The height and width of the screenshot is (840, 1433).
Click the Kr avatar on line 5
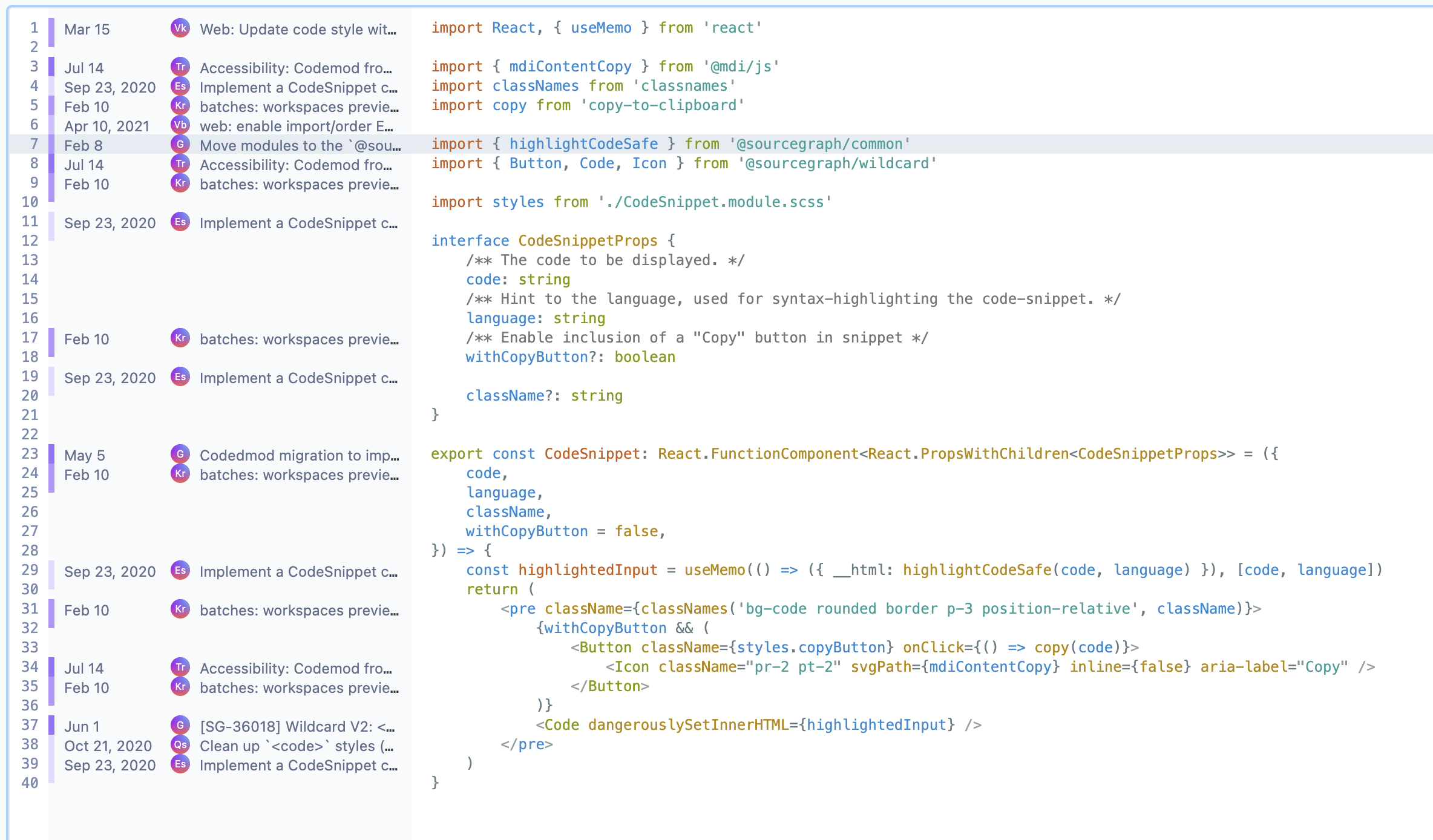pyautogui.click(x=180, y=105)
